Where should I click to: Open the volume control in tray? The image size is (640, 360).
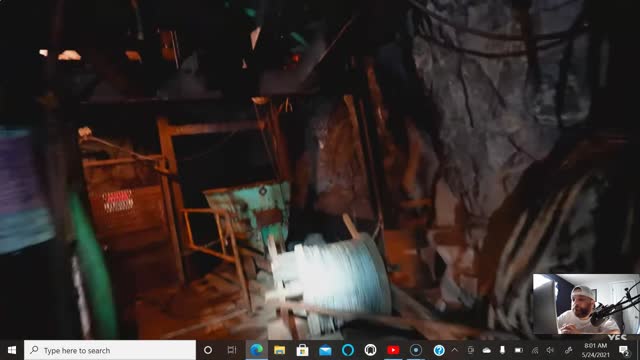tap(550, 350)
